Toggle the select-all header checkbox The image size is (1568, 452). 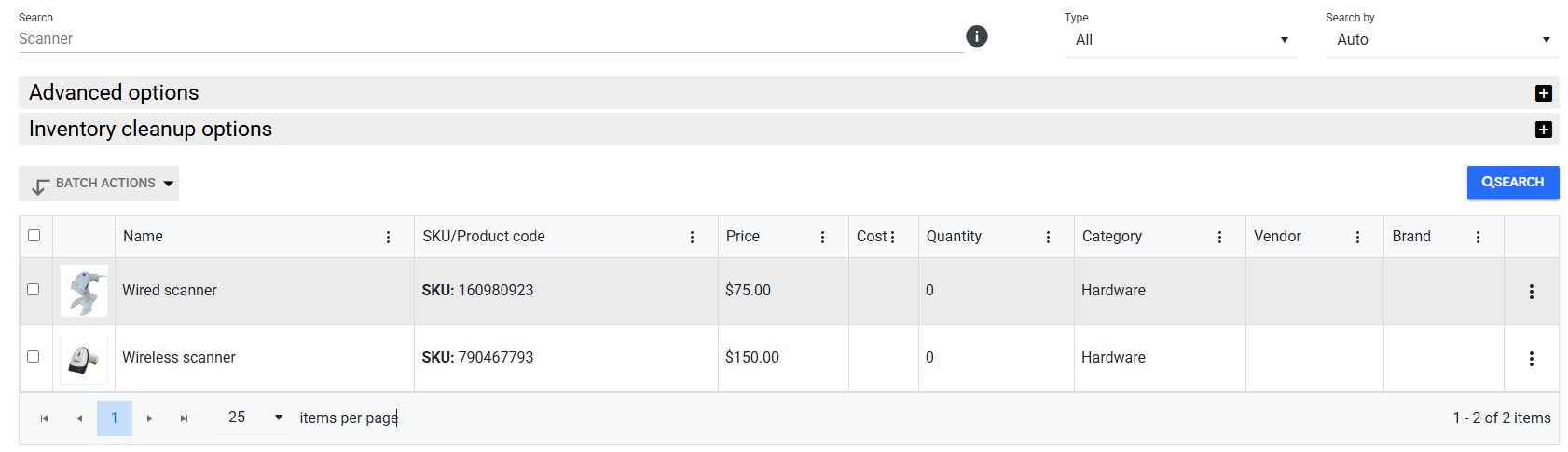pos(34,236)
